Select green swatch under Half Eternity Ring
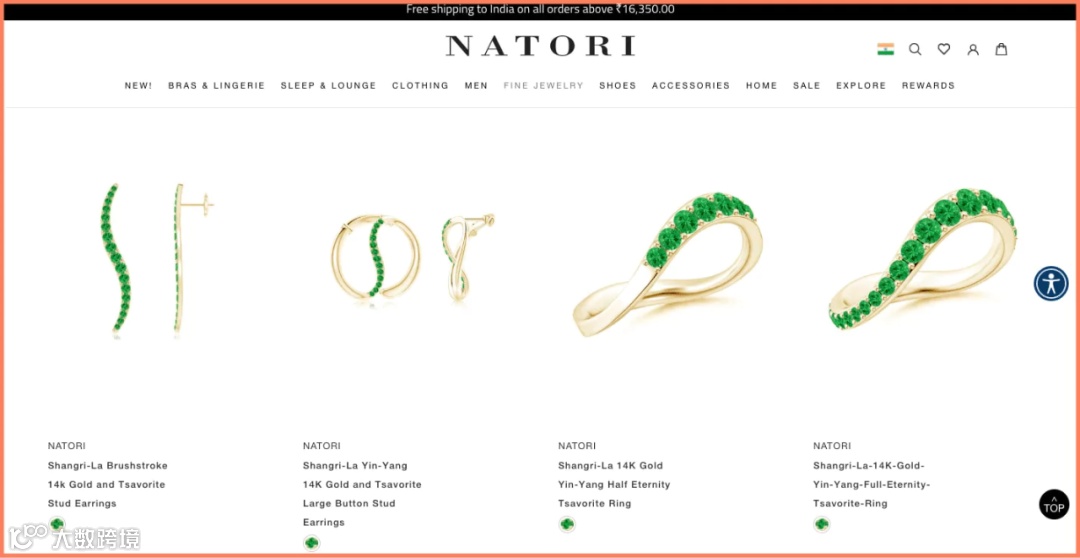The image size is (1080, 558). (x=567, y=524)
